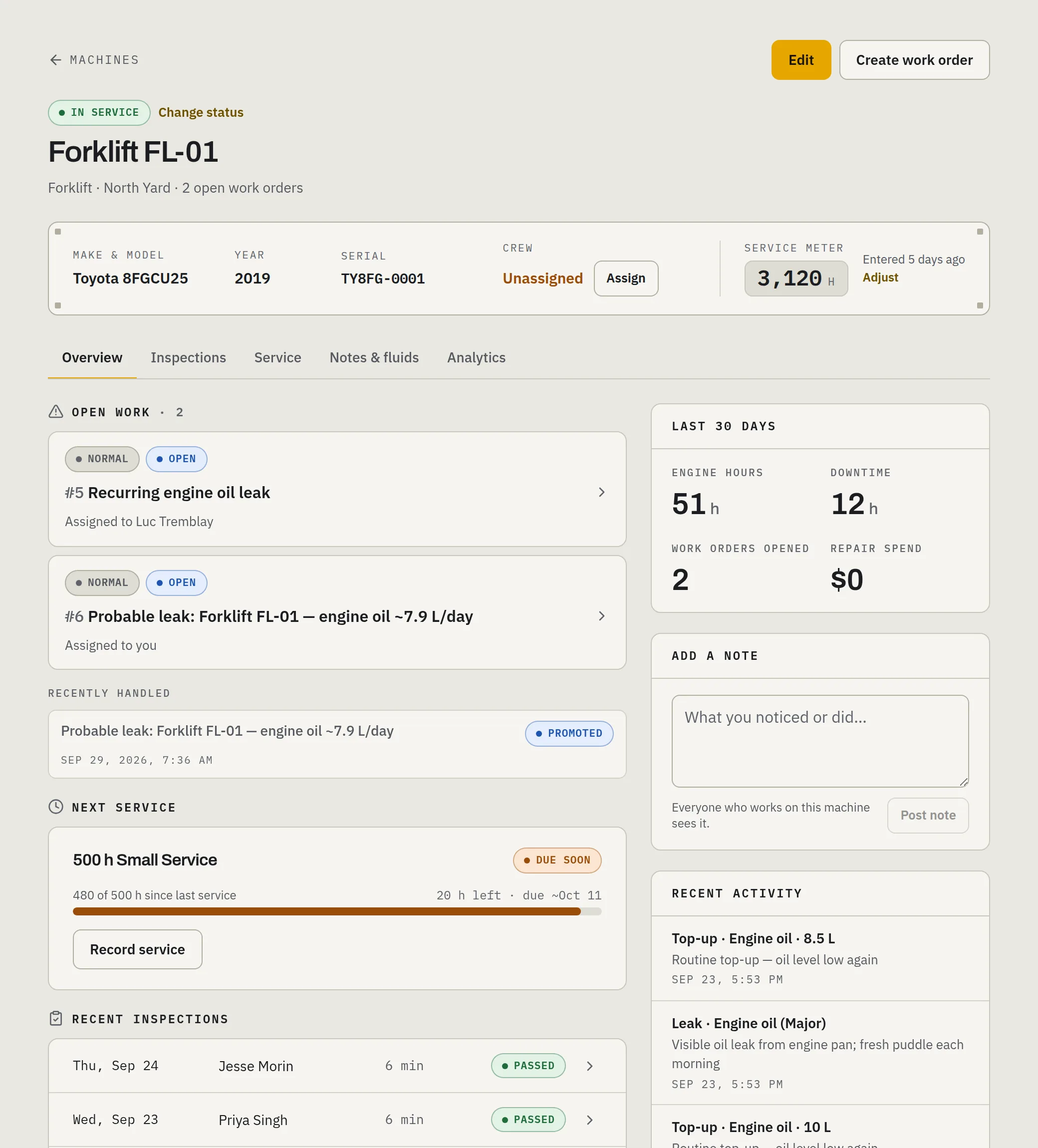Screen dimensions: 1038x1148
Task: Click the Post note button
Action: [x=928, y=816]
